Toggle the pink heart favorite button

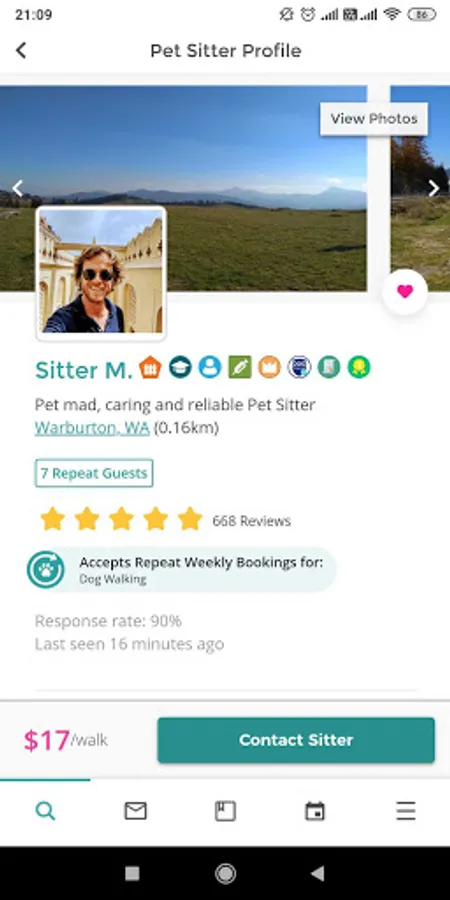click(x=405, y=292)
